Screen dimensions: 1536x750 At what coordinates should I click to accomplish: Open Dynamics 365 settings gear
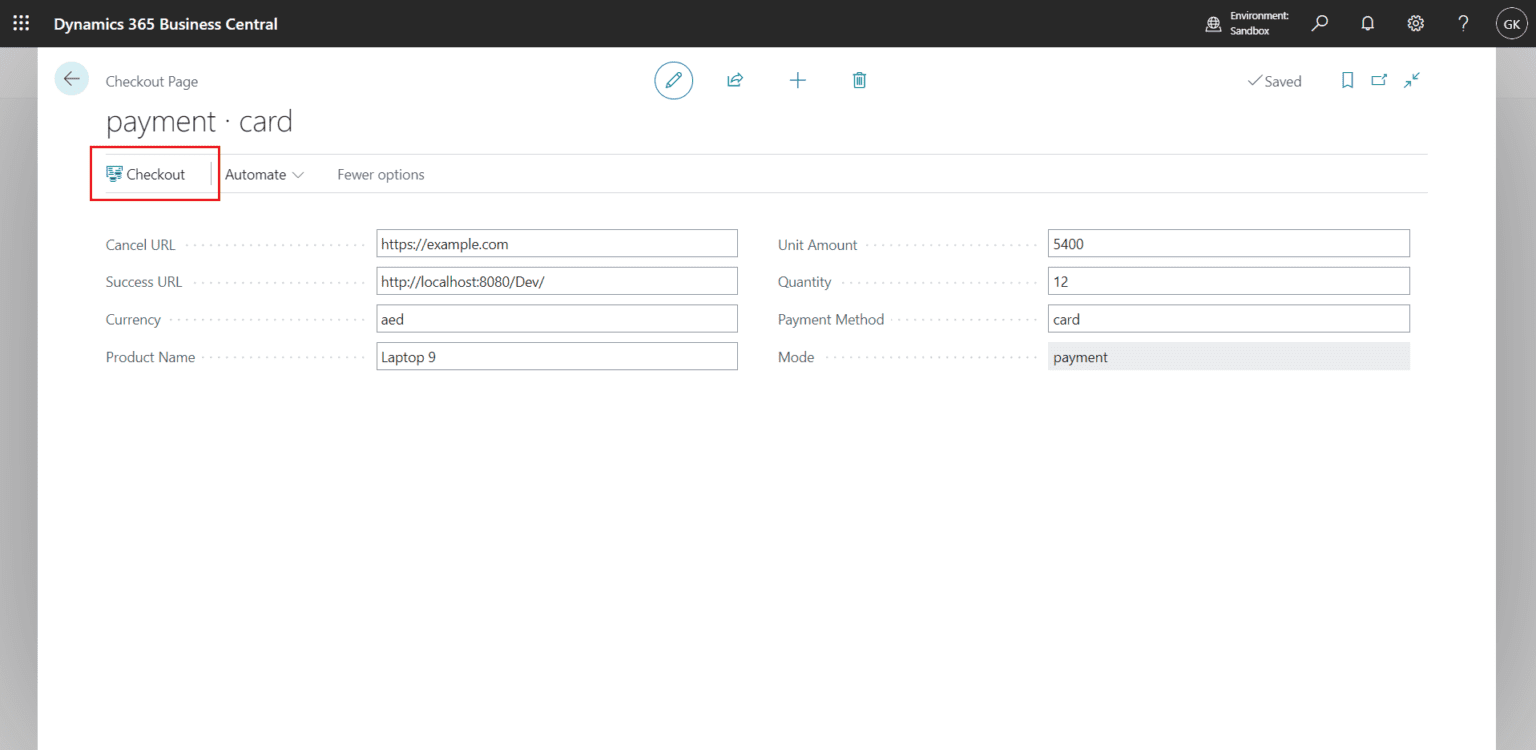pyautogui.click(x=1415, y=22)
